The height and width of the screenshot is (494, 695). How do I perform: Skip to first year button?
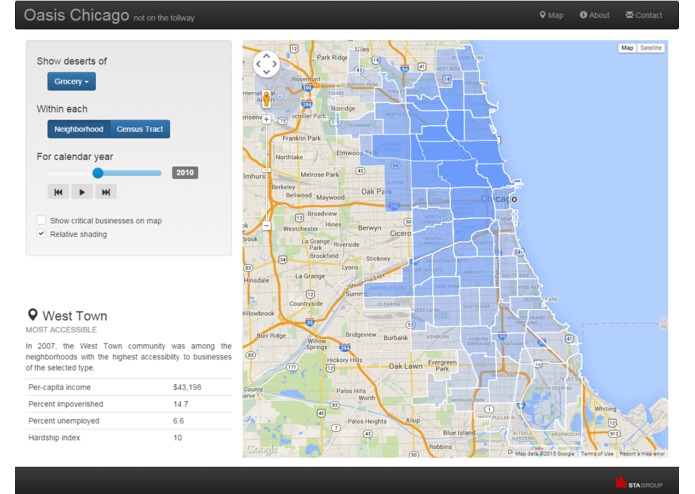pos(58,192)
